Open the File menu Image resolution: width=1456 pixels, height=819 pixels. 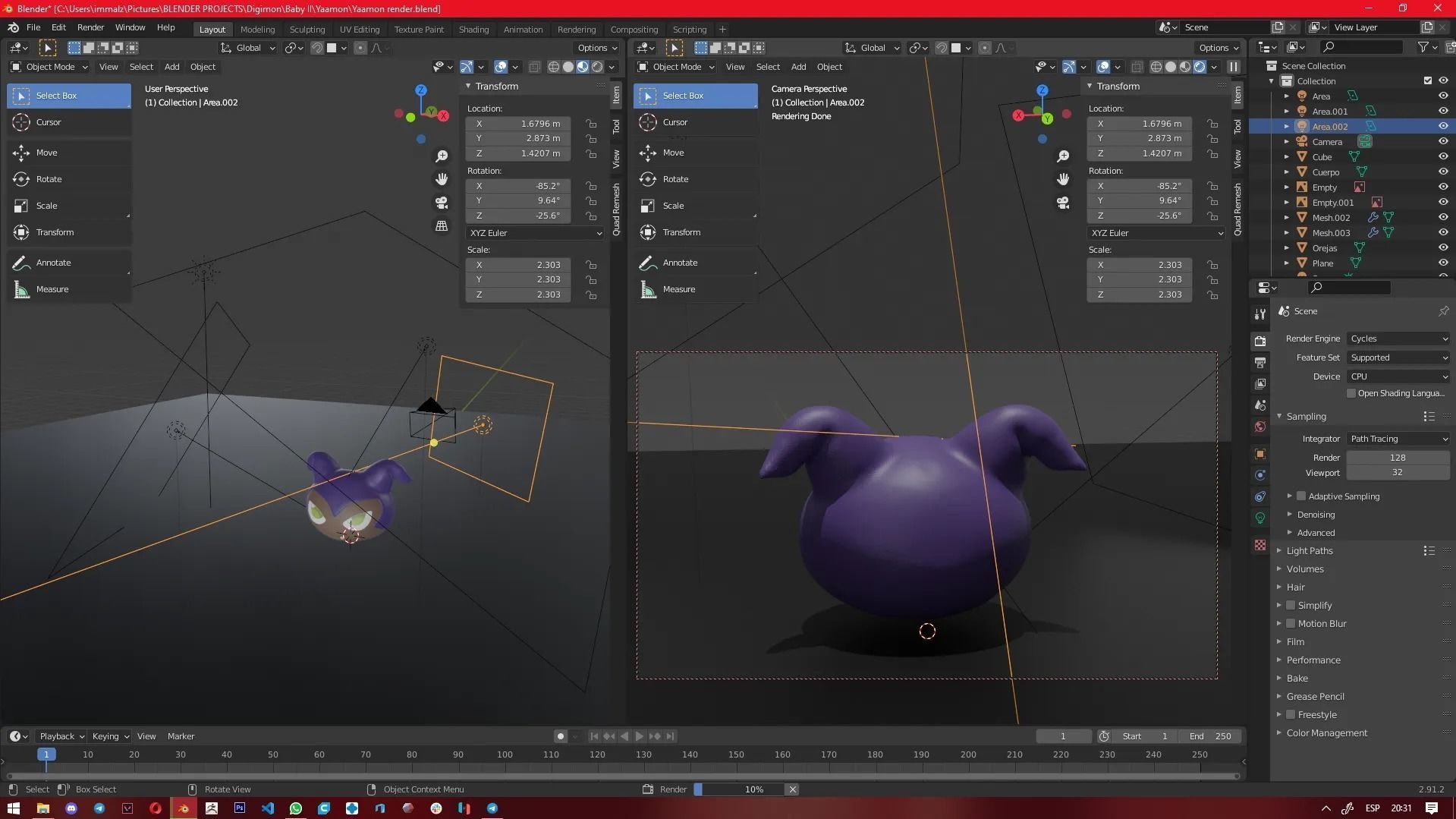33,27
